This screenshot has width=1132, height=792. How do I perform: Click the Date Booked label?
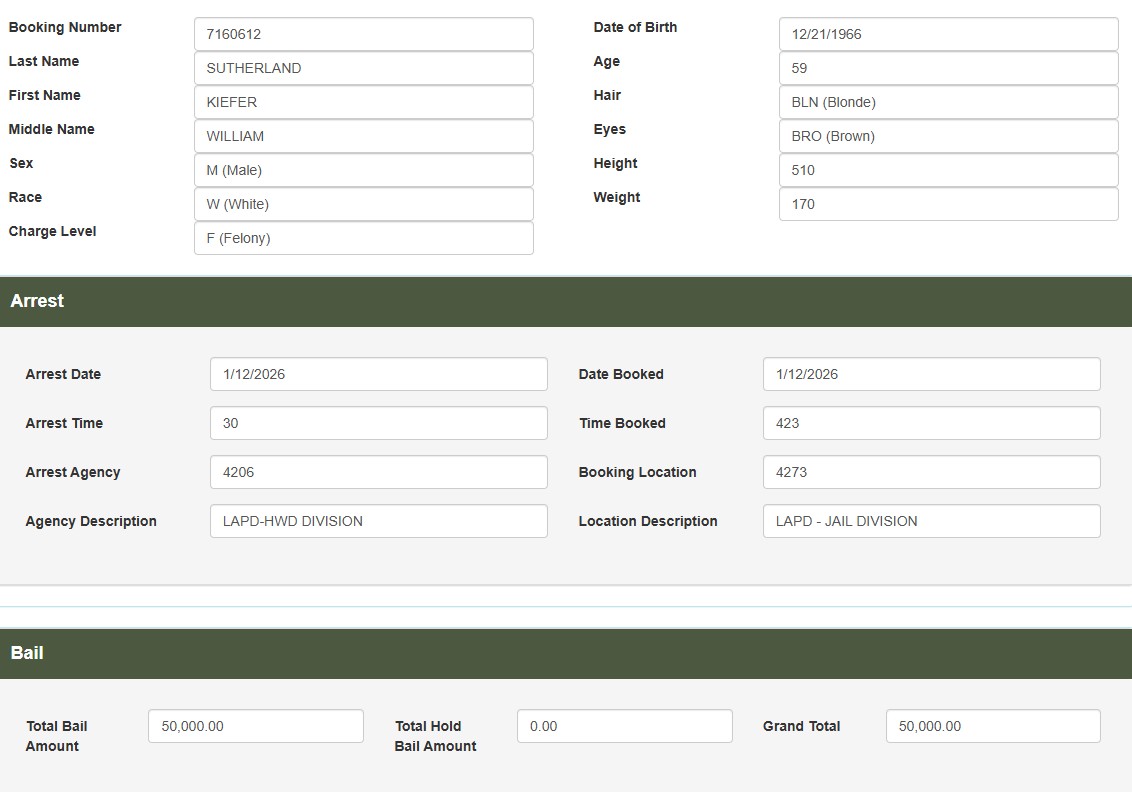[x=621, y=374]
